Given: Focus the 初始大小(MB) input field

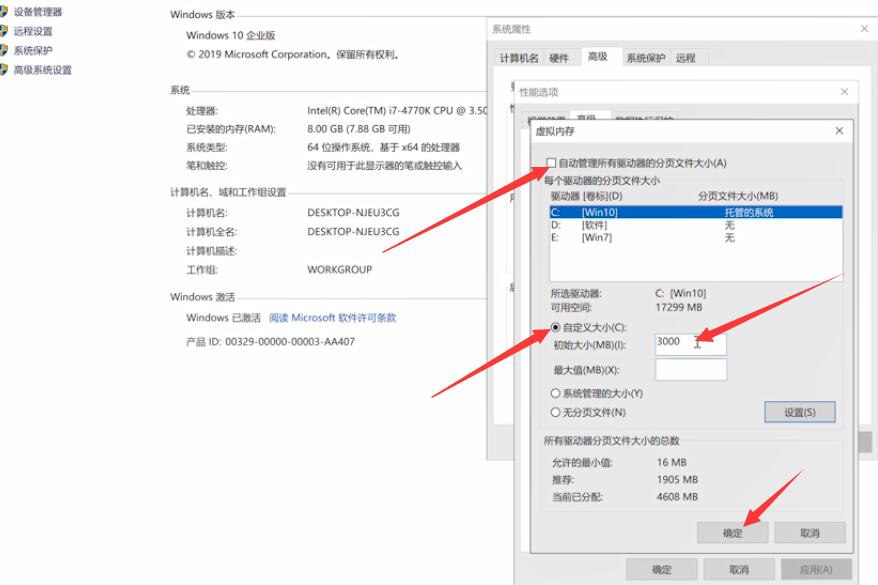Looking at the screenshot, I should tap(691, 344).
